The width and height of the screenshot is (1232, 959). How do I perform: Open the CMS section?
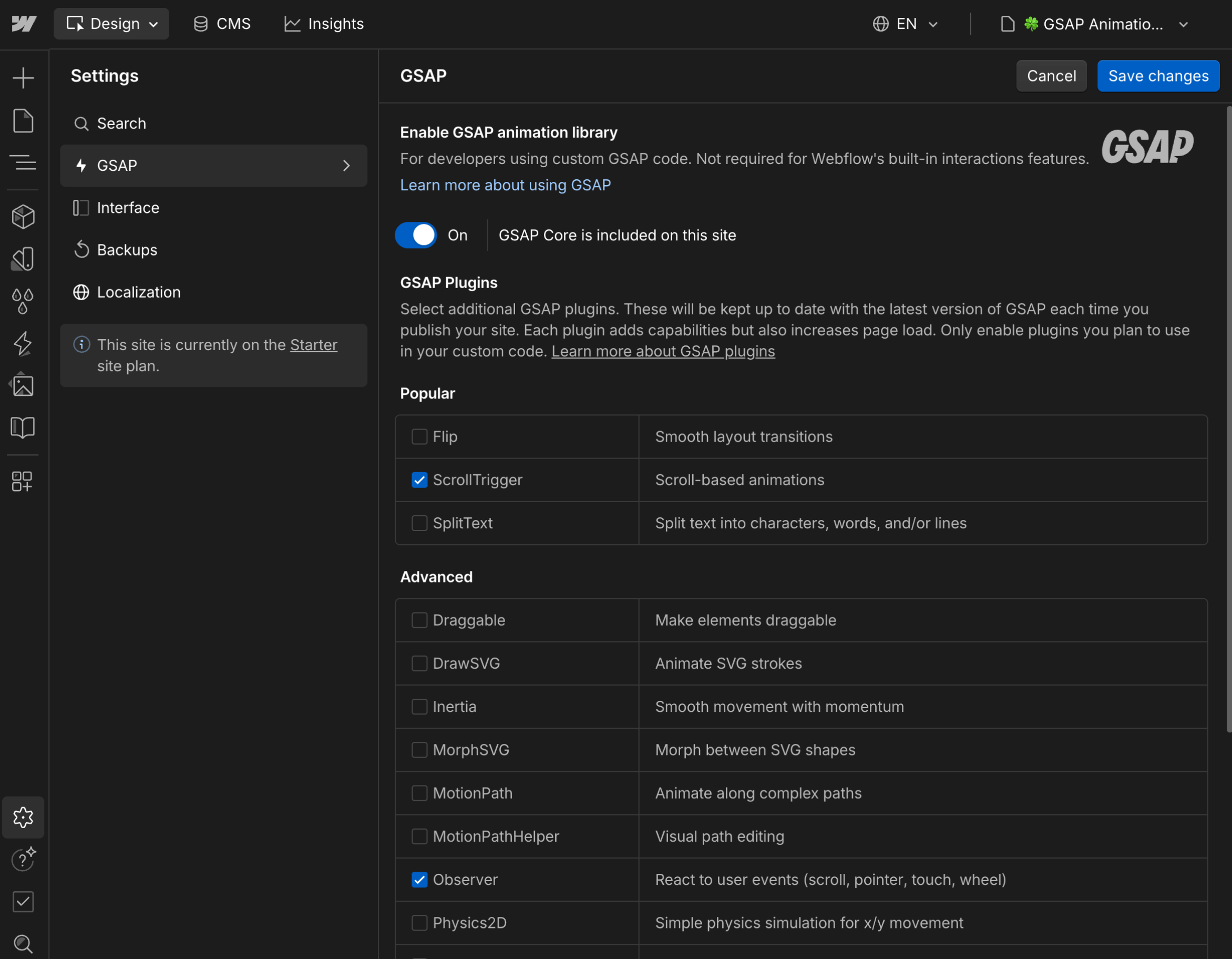click(x=221, y=24)
